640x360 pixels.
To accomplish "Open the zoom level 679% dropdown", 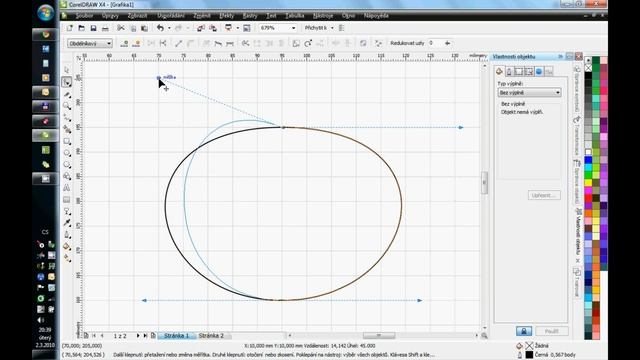I will pos(293,28).
